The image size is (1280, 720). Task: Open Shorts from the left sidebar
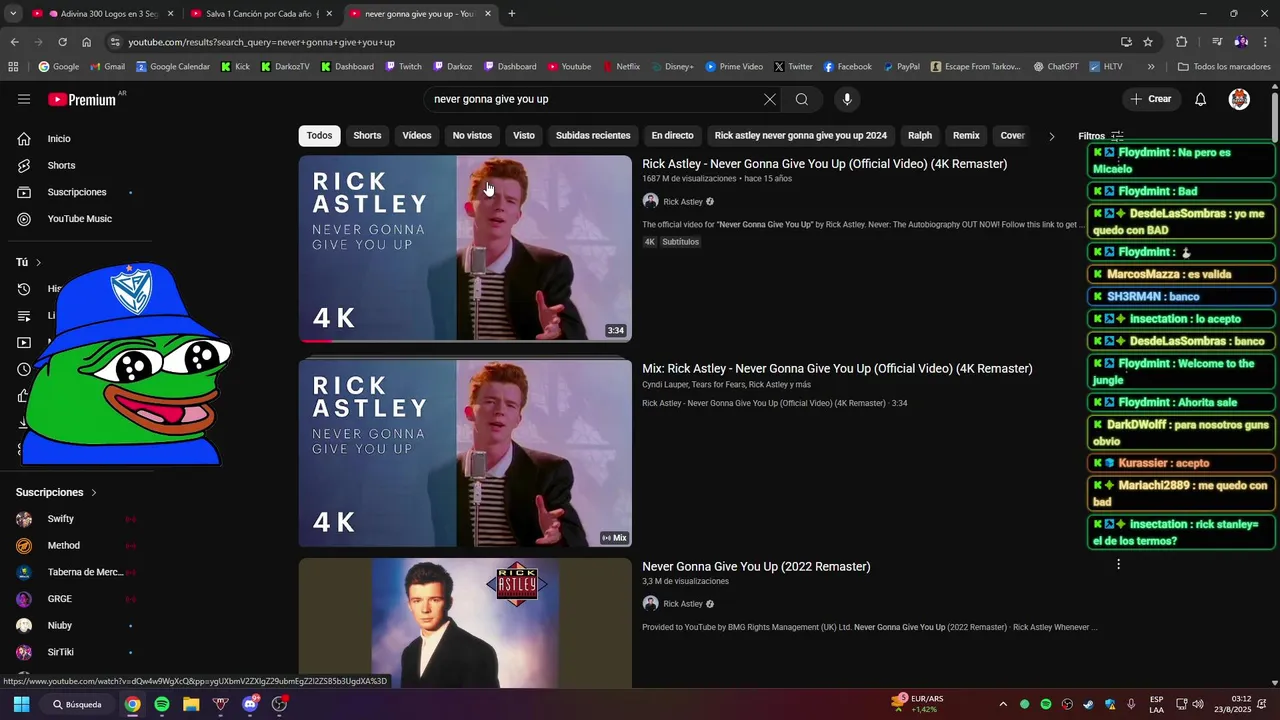click(62, 165)
